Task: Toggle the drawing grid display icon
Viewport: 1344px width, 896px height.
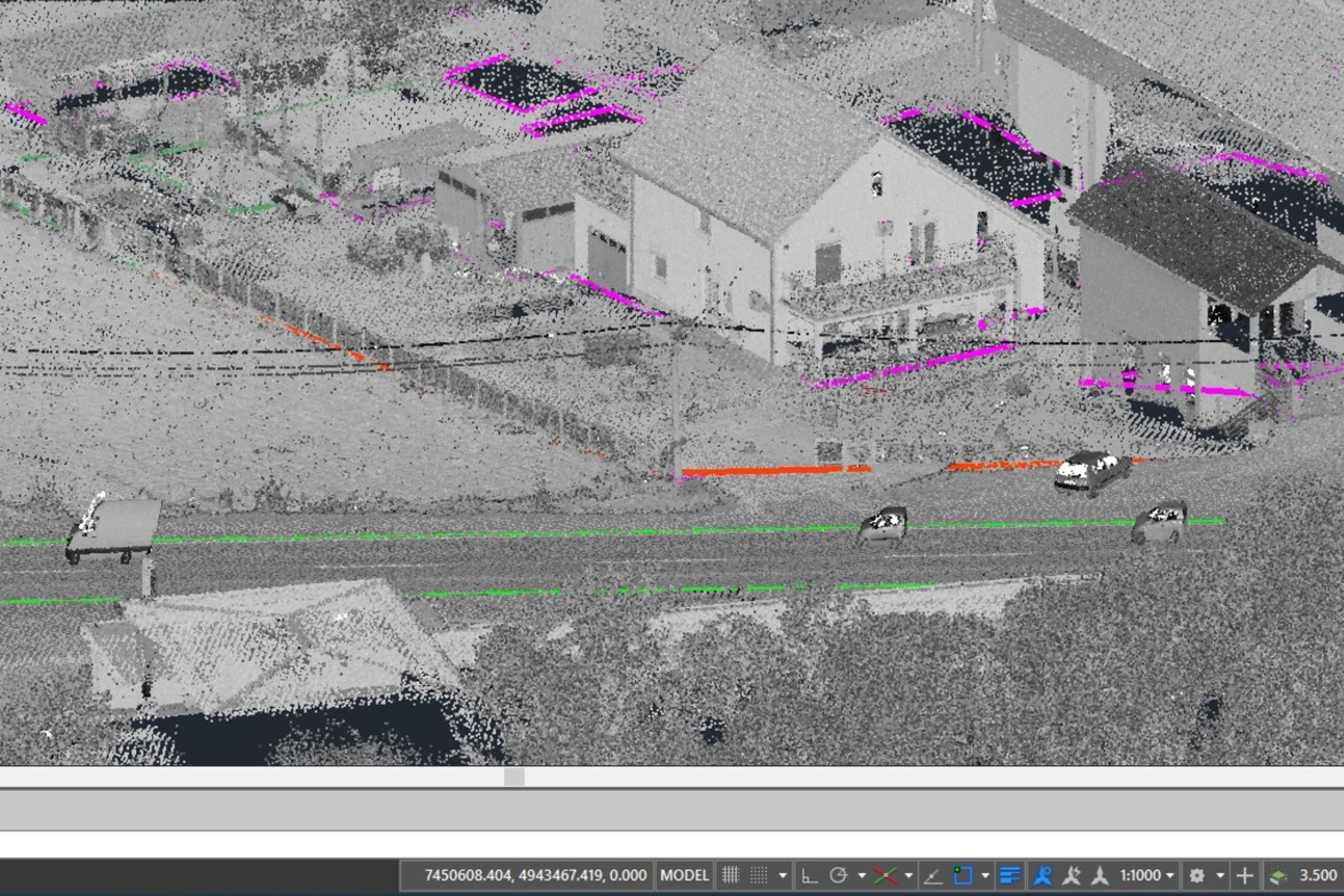Action: (x=730, y=875)
